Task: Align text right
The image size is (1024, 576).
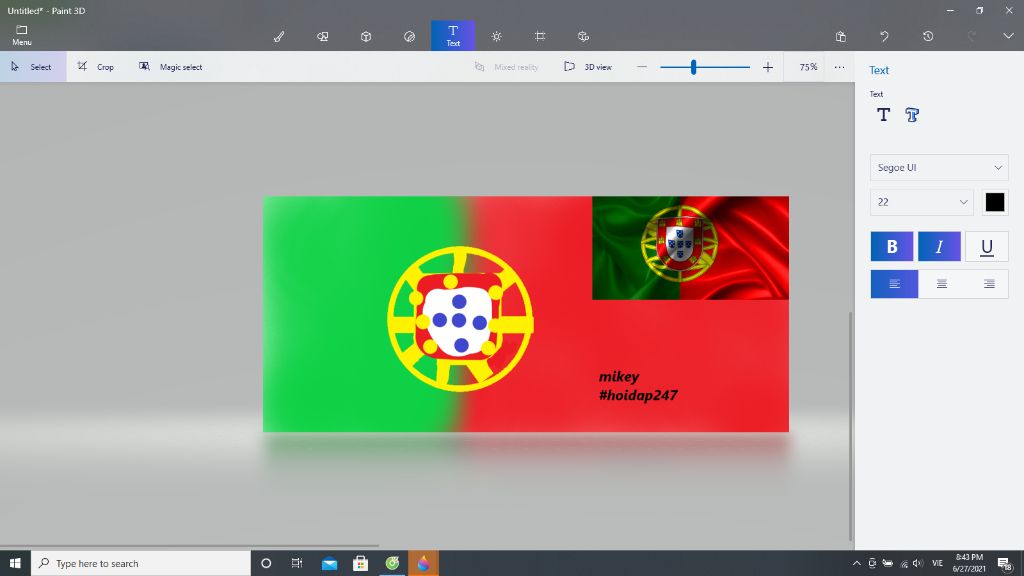Action: pyautogui.click(x=989, y=283)
